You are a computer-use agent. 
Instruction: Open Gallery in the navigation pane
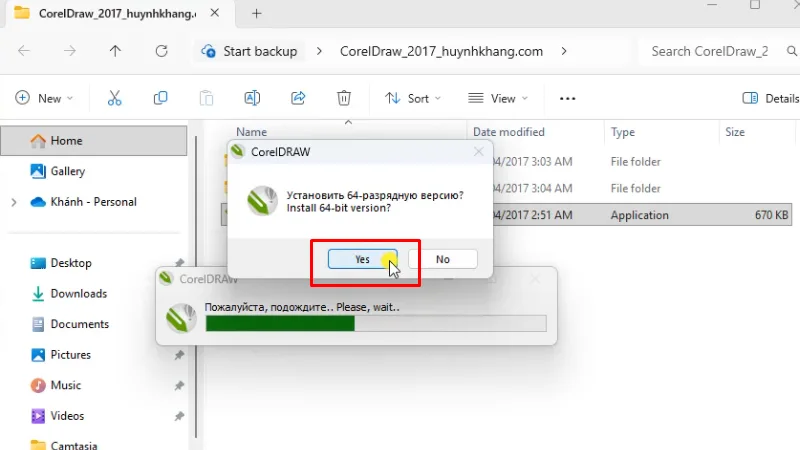click(x=68, y=171)
